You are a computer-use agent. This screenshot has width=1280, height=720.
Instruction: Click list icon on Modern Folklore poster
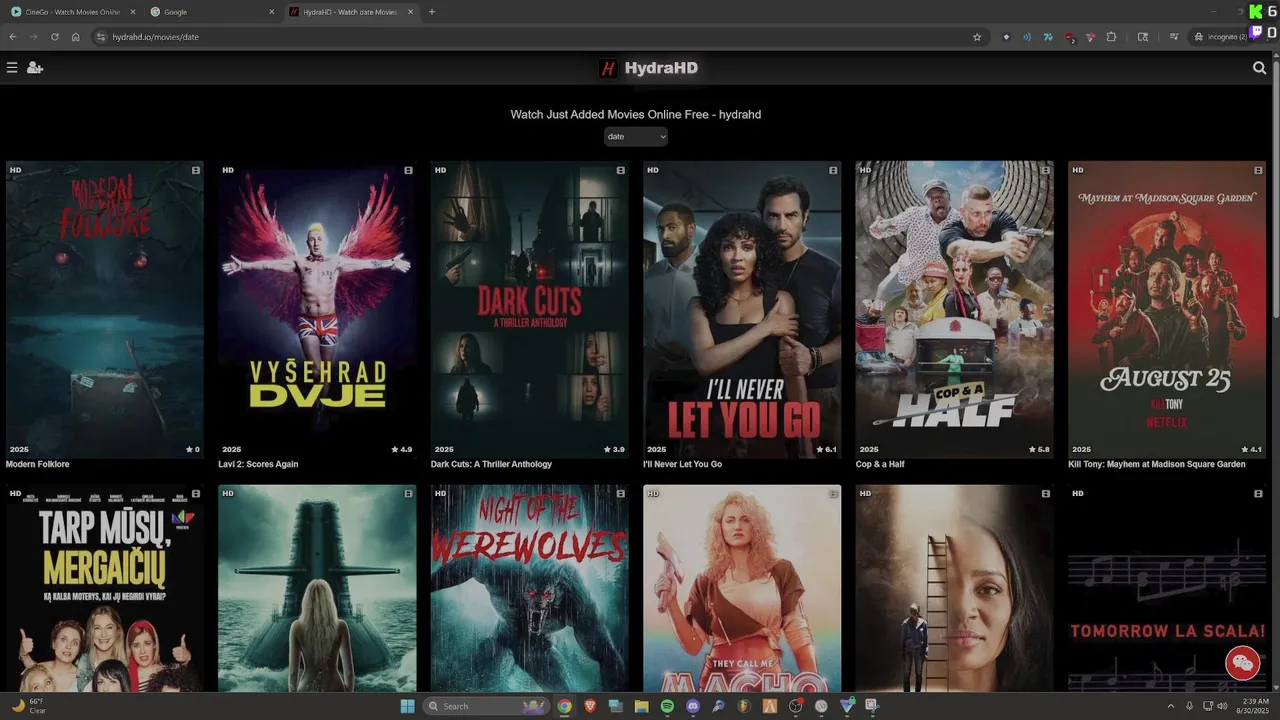click(x=196, y=170)
